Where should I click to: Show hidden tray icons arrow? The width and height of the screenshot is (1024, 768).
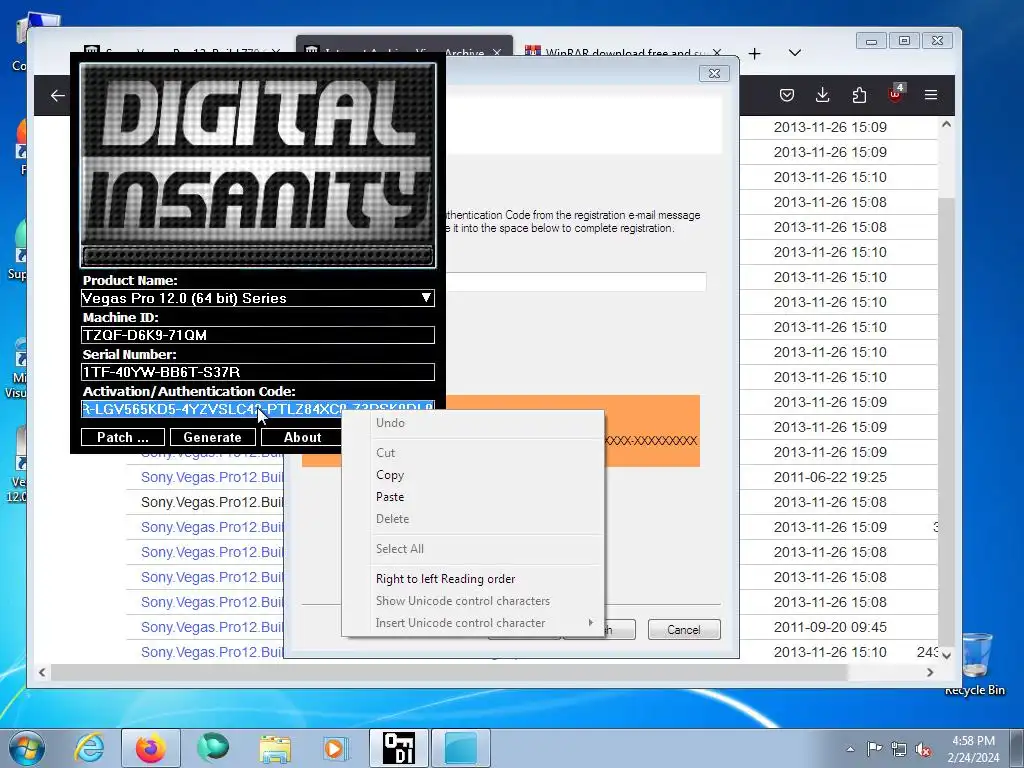pos(850,749)
